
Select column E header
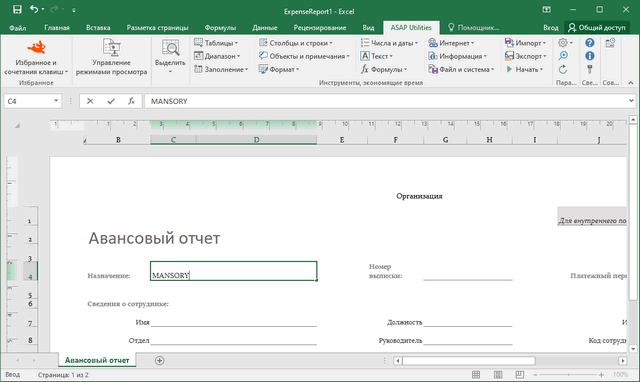(342, 140)
